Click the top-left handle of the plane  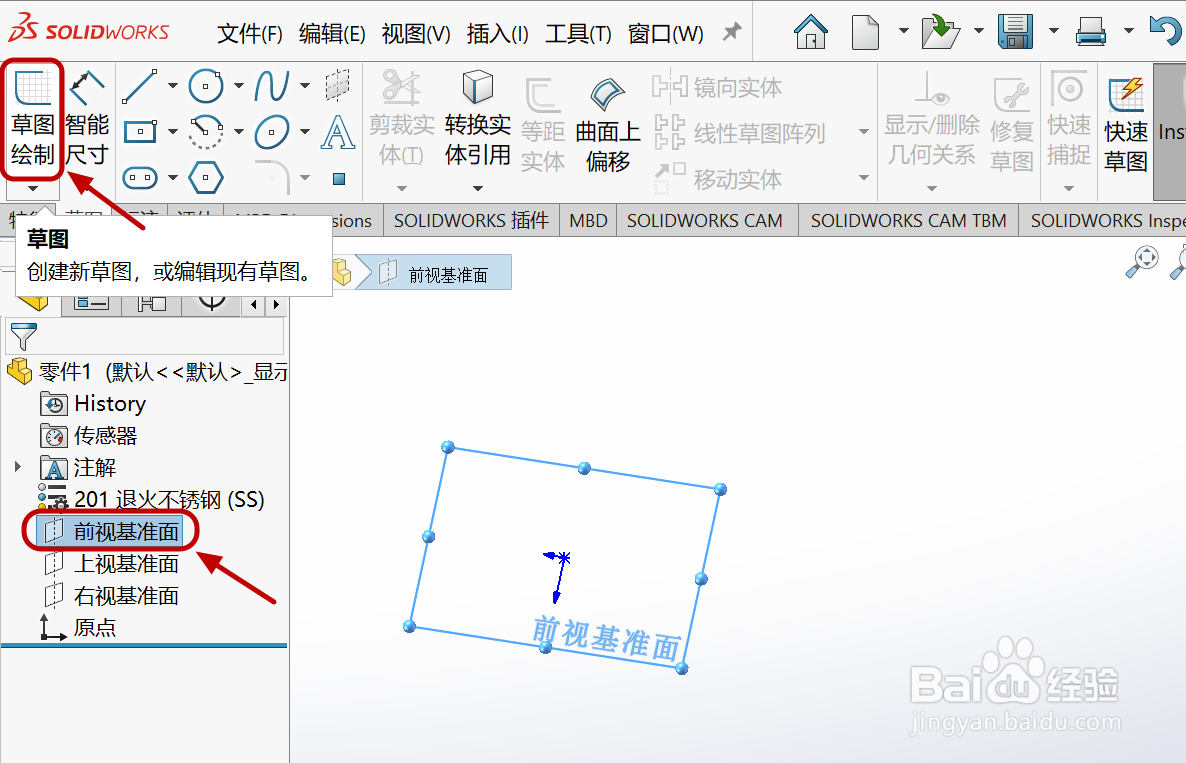448,447
